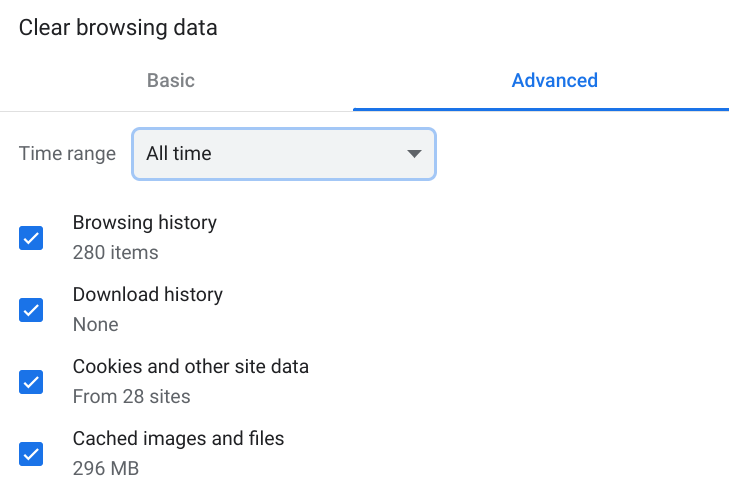This screenshot has width=729, height=490.
Task: Untick the Cached images and files checkbox
Action: (31, 454)
